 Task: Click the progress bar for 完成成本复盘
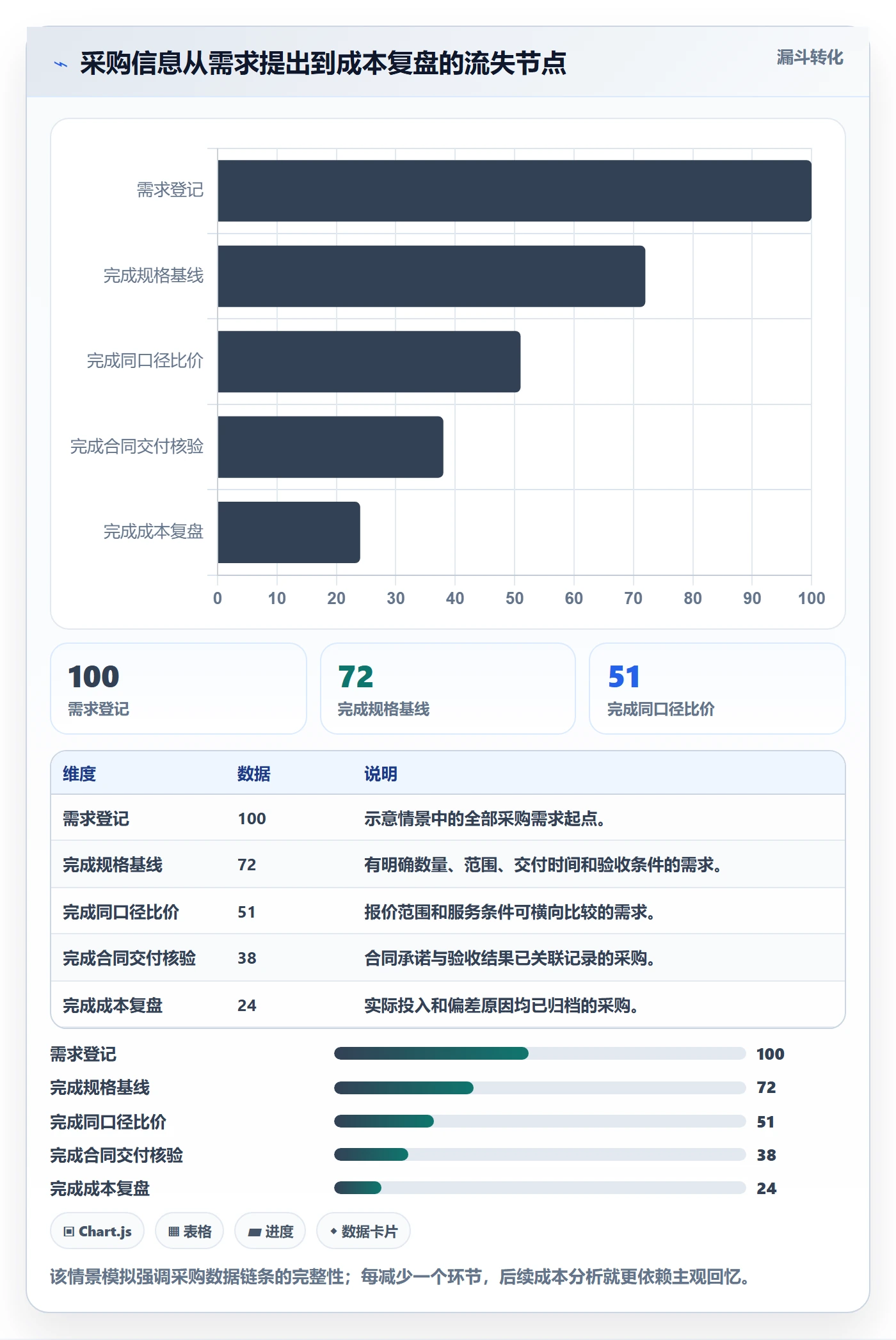(540, 1188)
